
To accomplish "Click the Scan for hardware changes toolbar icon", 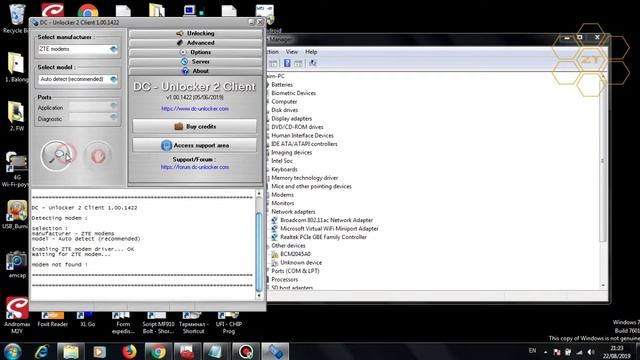I will pyautogui.click(x=313, y=63).
